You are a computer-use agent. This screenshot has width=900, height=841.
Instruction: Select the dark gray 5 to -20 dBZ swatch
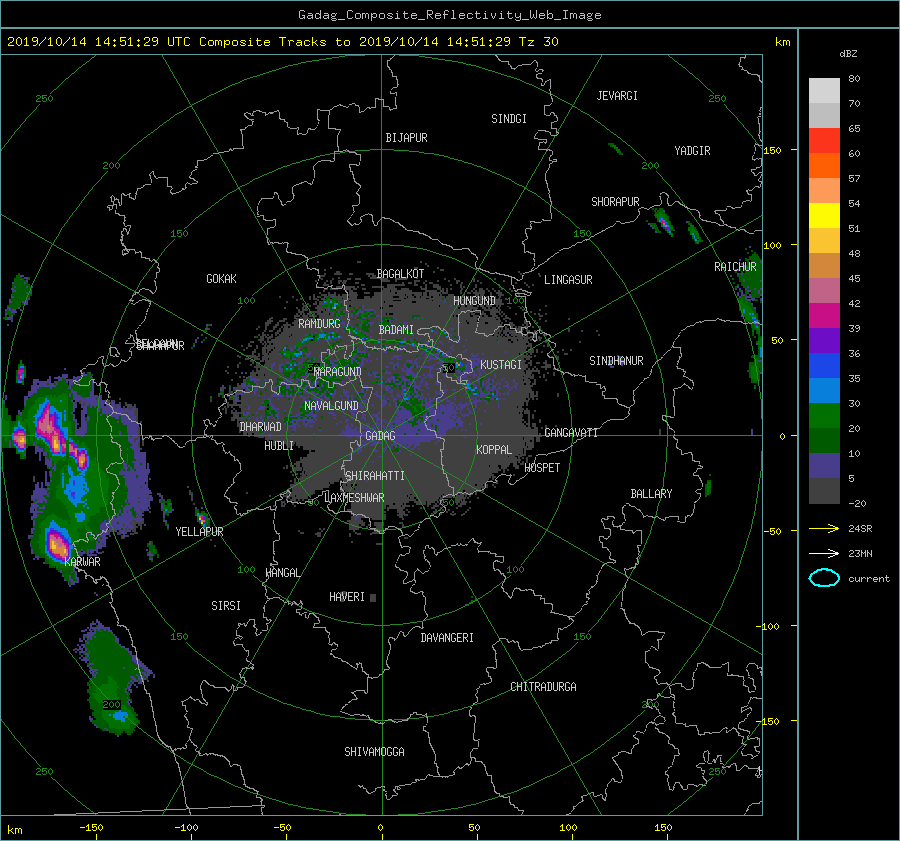[824, 491]
